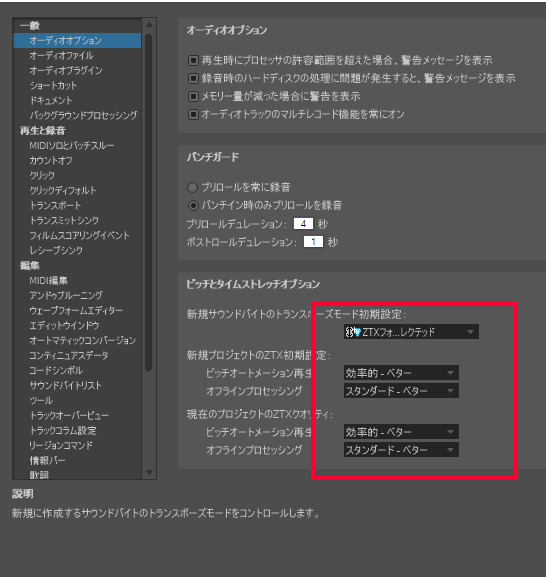Select アンドゥプルーニング entry
546x577 pixels.
click(66, 295)
